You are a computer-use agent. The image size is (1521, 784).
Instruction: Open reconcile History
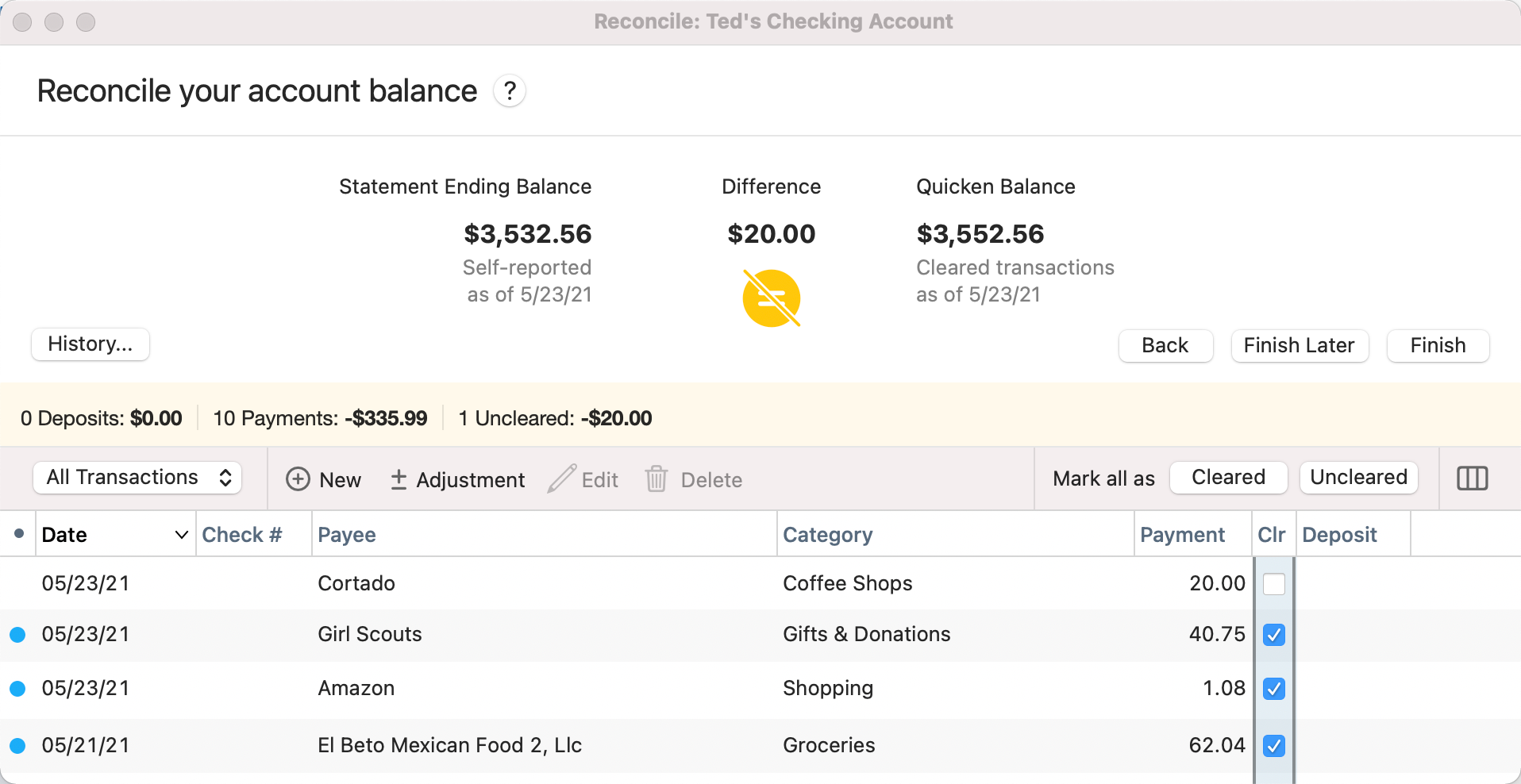click(90, 344)
